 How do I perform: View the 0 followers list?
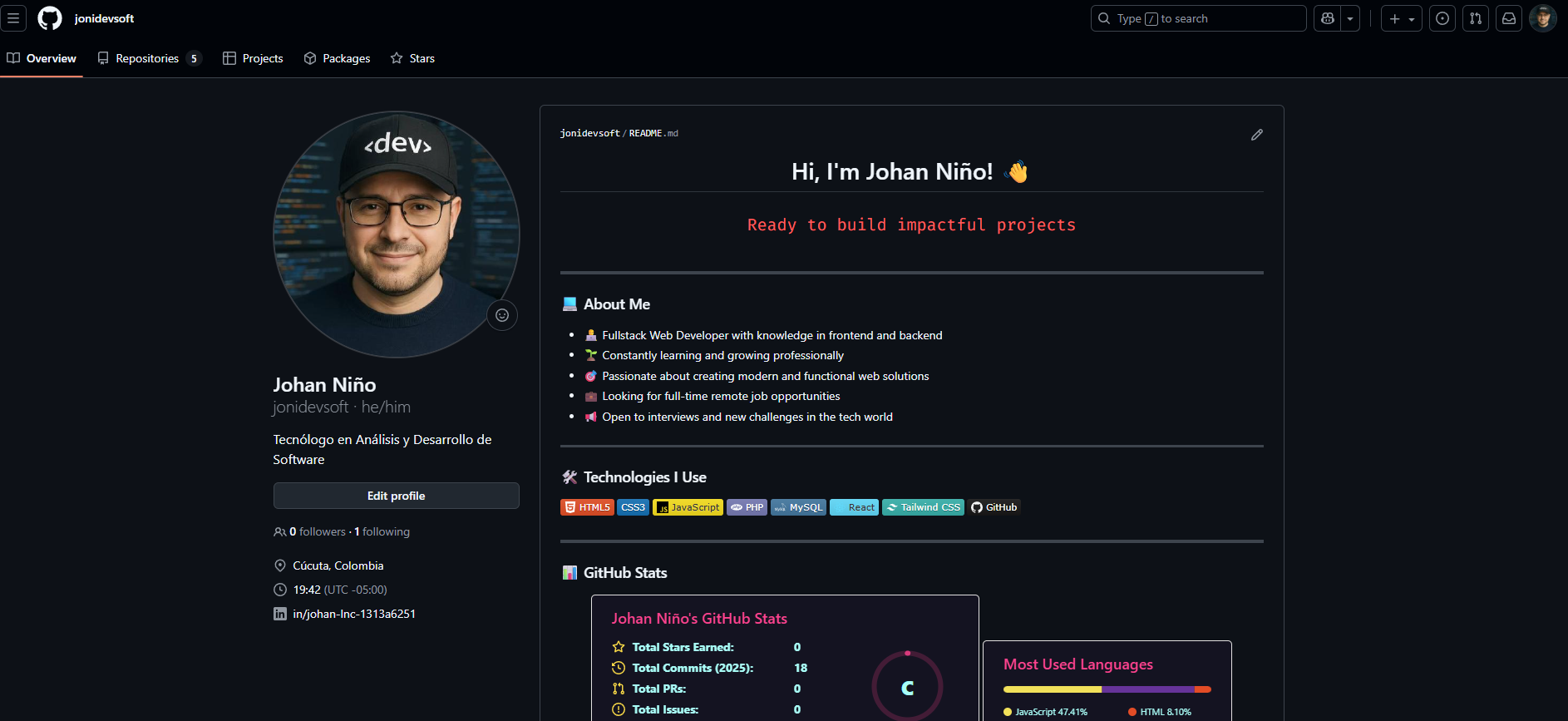[318, 532]
